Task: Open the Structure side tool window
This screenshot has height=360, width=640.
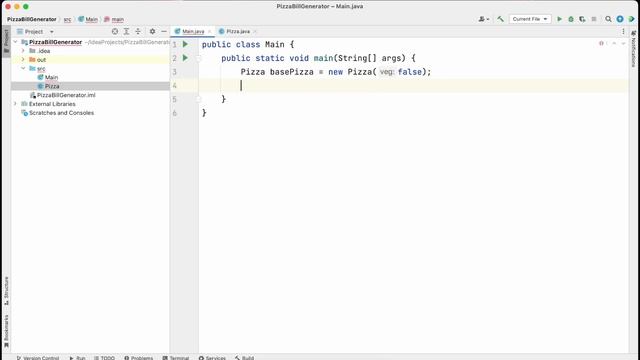Action: [6, 291]
